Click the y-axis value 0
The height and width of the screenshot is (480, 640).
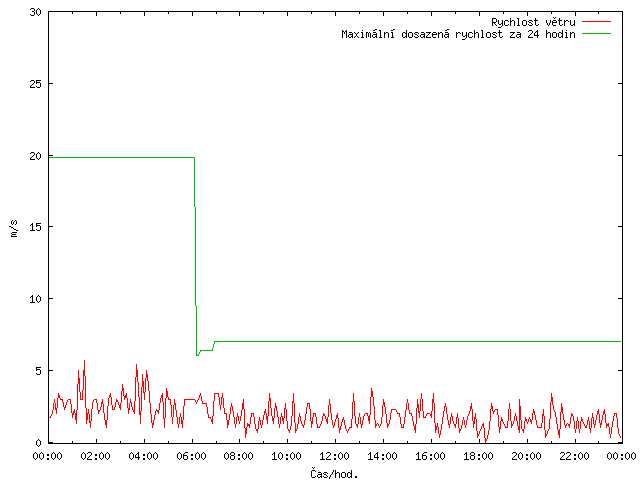pyautogui.click(x=38, y=442)
